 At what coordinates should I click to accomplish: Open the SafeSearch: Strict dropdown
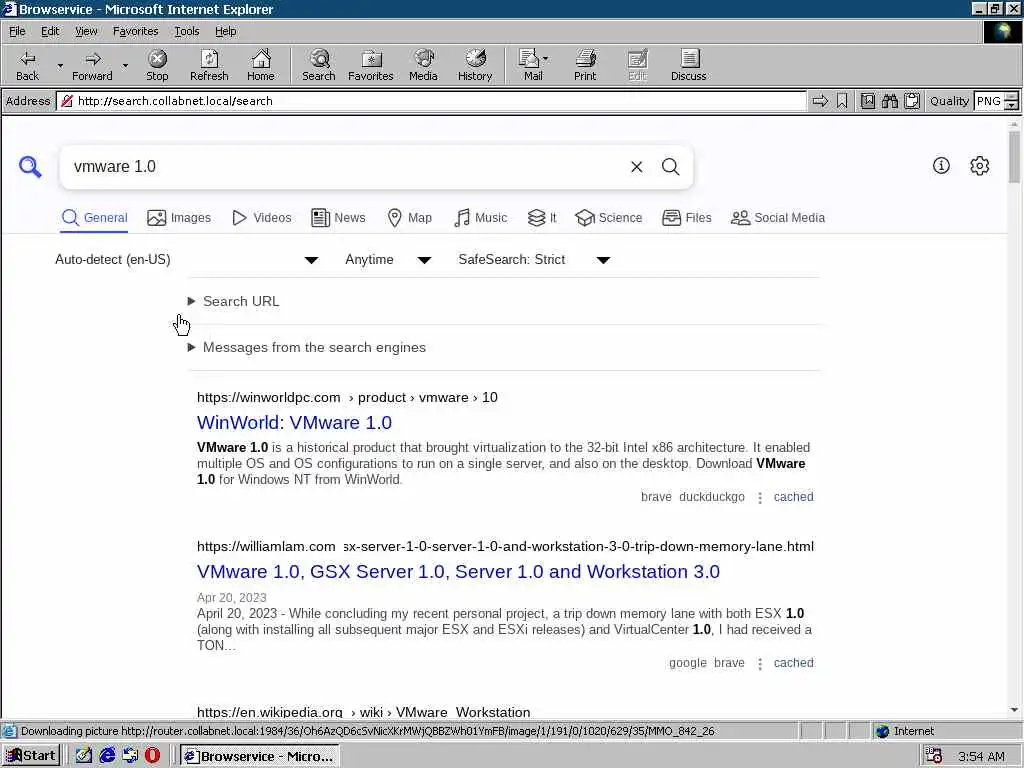(x=534, y=260)
